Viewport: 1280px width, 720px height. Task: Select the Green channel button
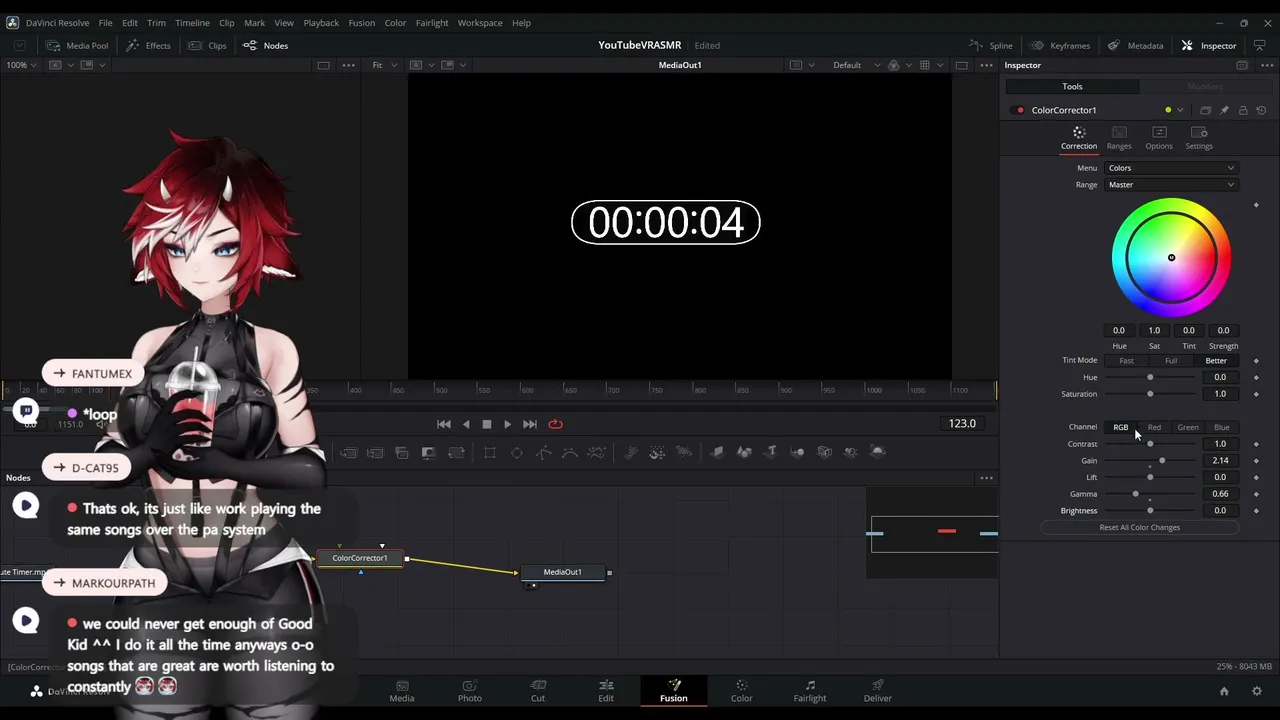coord(1188,427)
